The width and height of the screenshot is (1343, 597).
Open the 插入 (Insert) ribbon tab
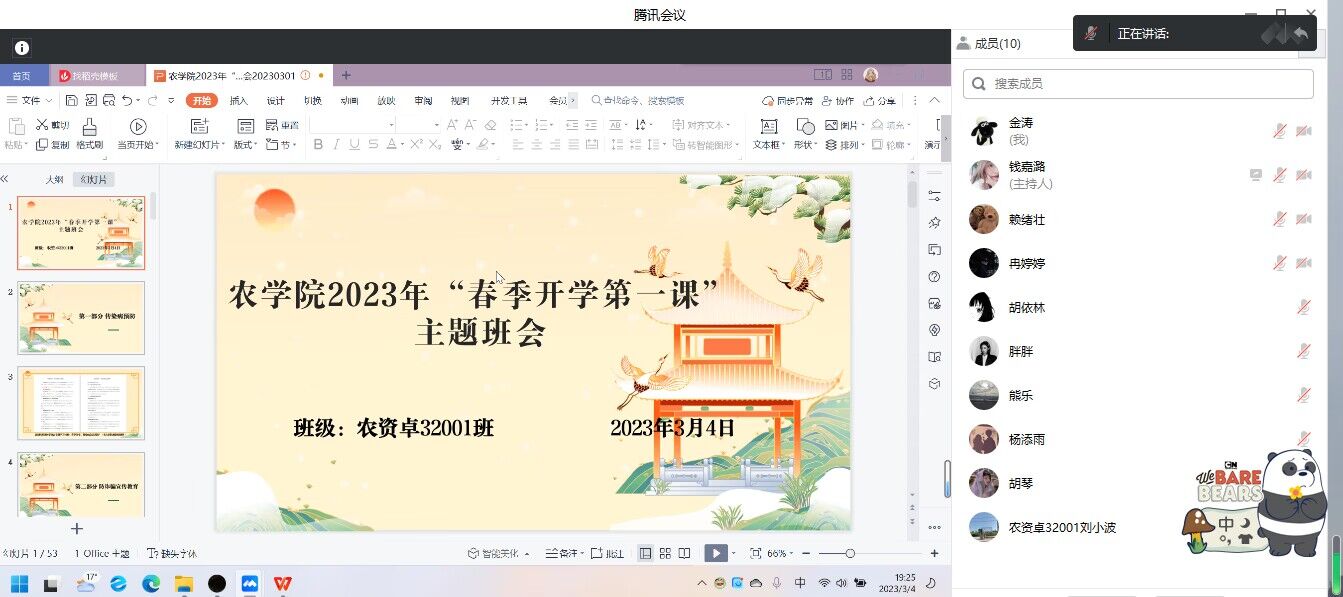tap(239, 101)
